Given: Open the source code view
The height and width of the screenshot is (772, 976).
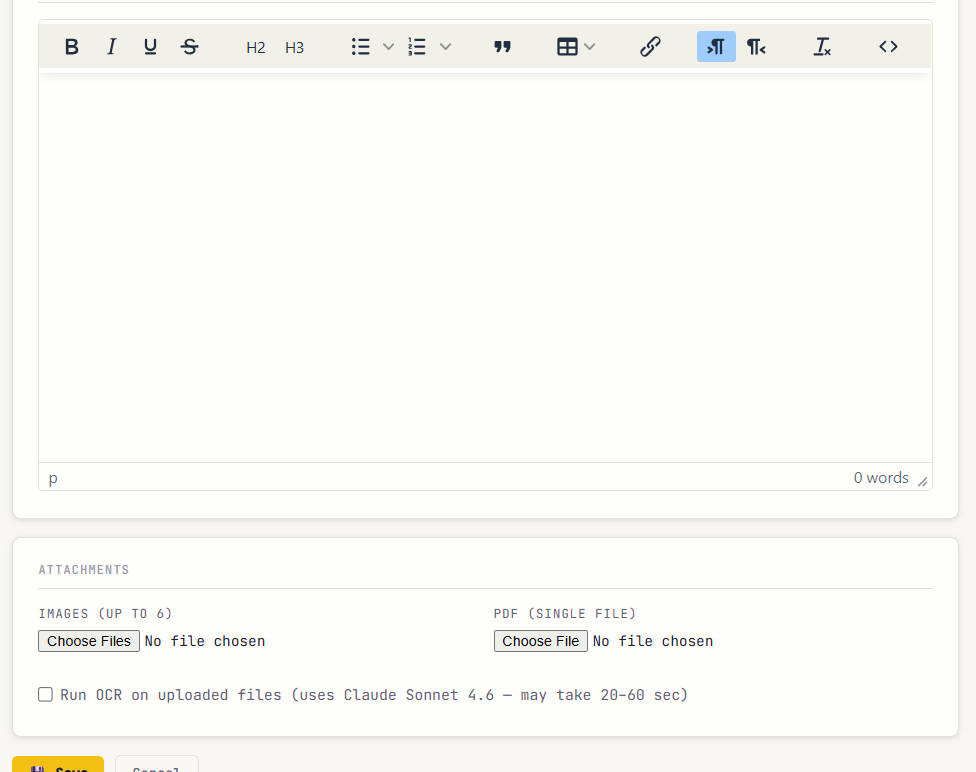Looking at the screenshot, I should [888, 47].
